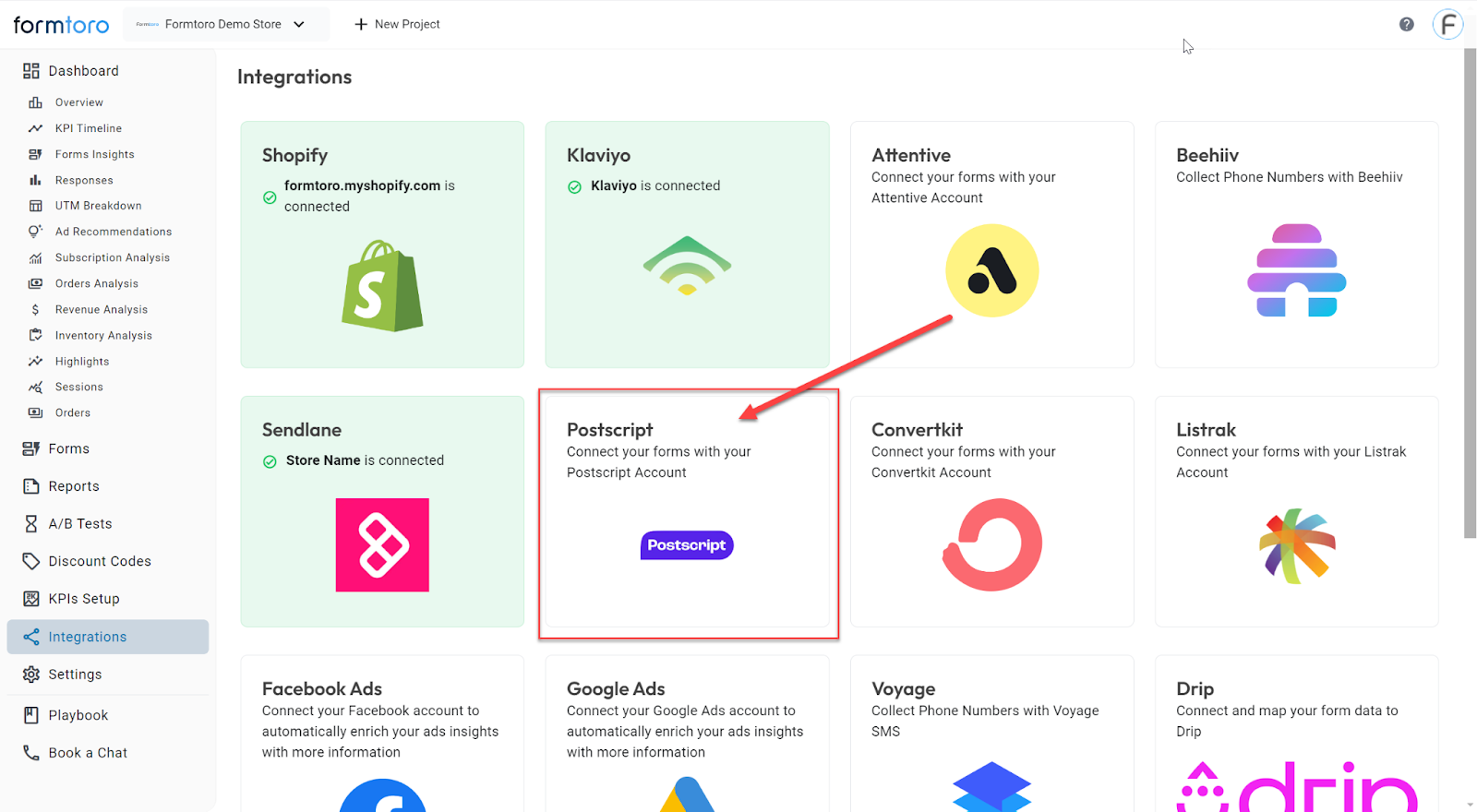Open the Sessions icon
1477x812 pixels.
(35, 388)
